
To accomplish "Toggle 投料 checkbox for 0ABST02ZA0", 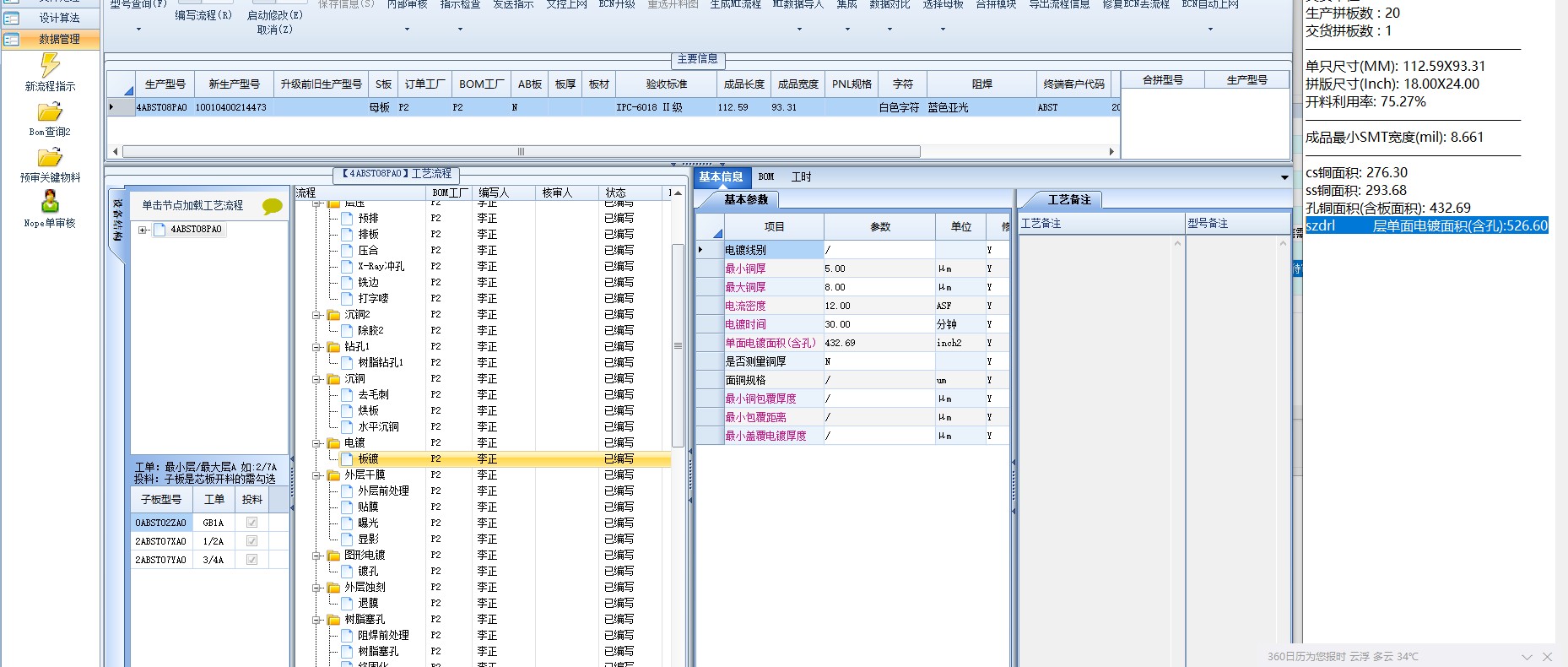I will pos(251,523).
